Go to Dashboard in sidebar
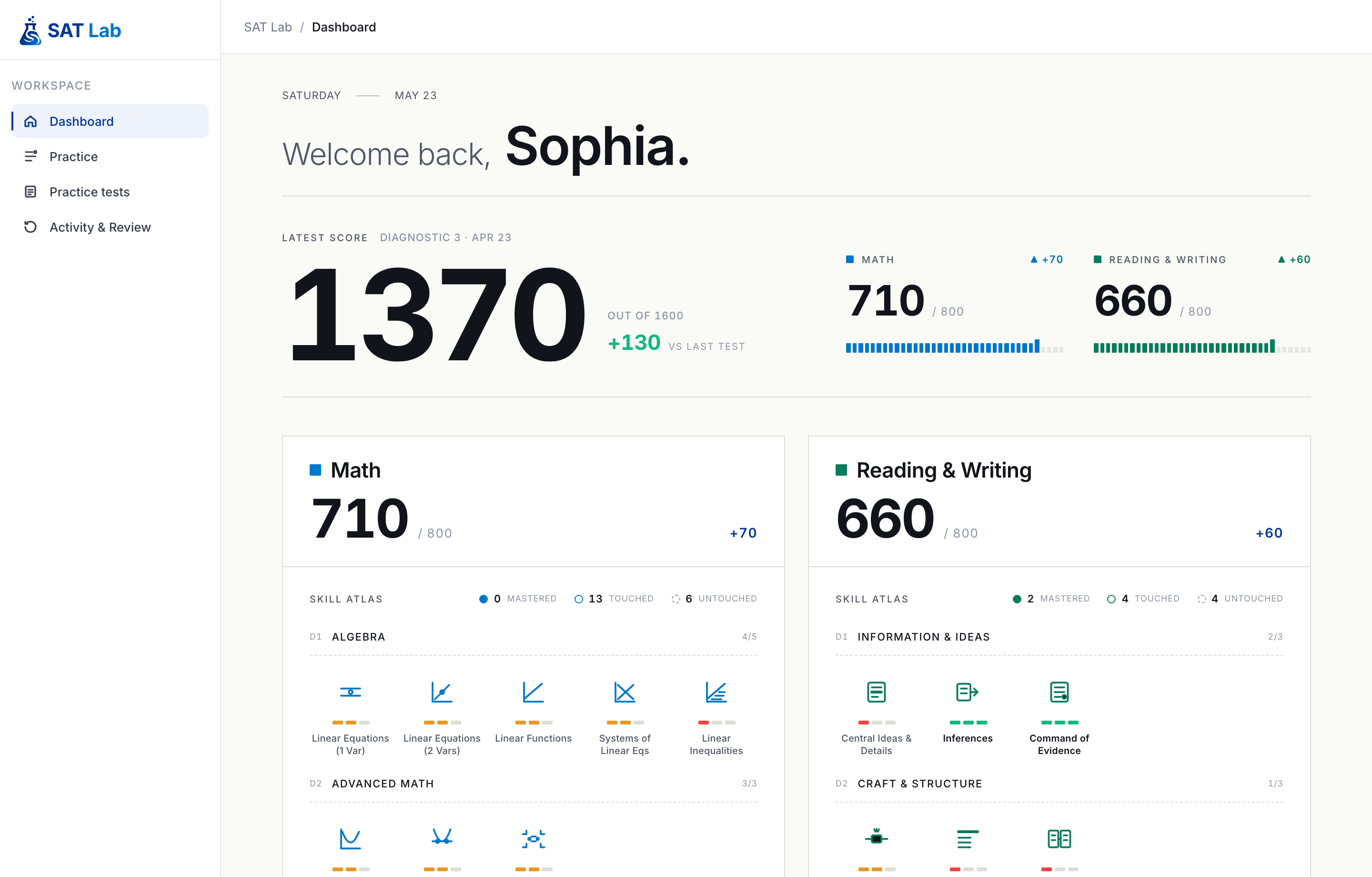The width and height of the screenshot is (1372, 877). click(110, 121)
